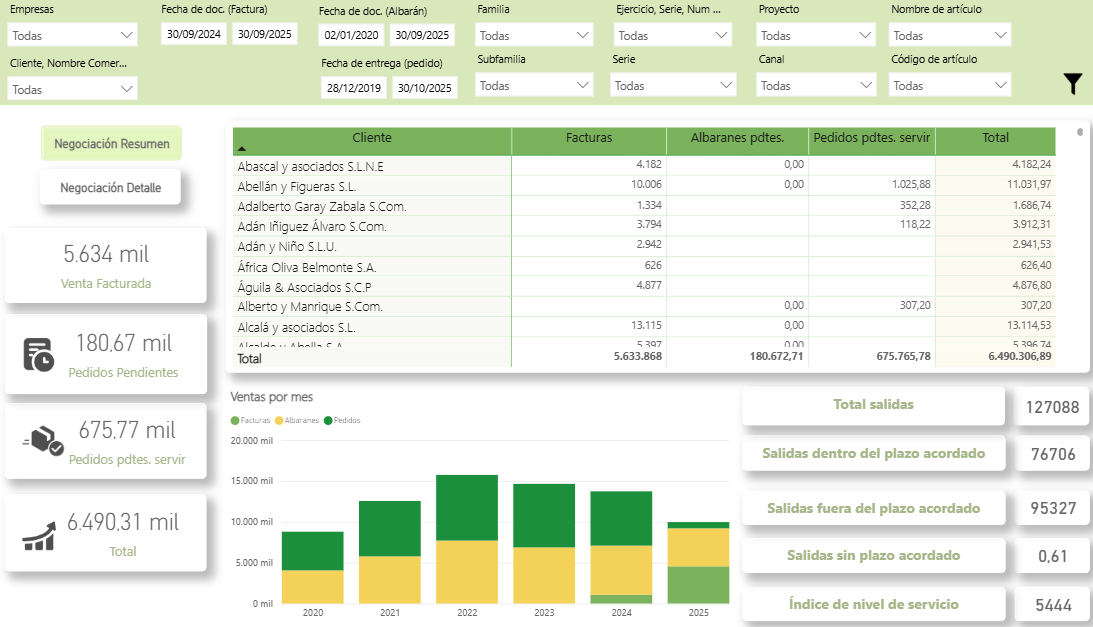Open the Empresas dropdown

point(72,35)
